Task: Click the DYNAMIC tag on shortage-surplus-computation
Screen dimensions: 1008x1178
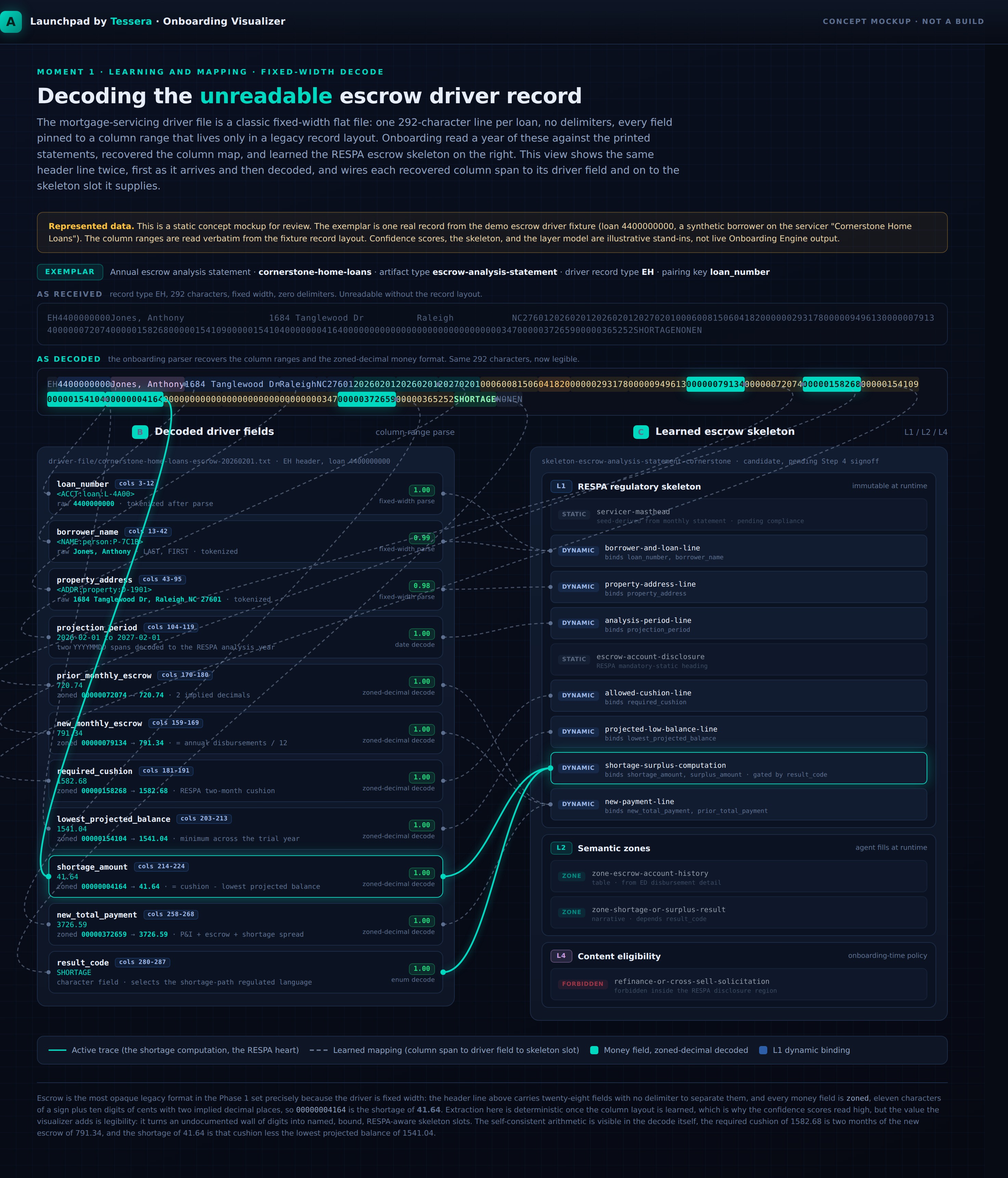Action: pos(578,768)
